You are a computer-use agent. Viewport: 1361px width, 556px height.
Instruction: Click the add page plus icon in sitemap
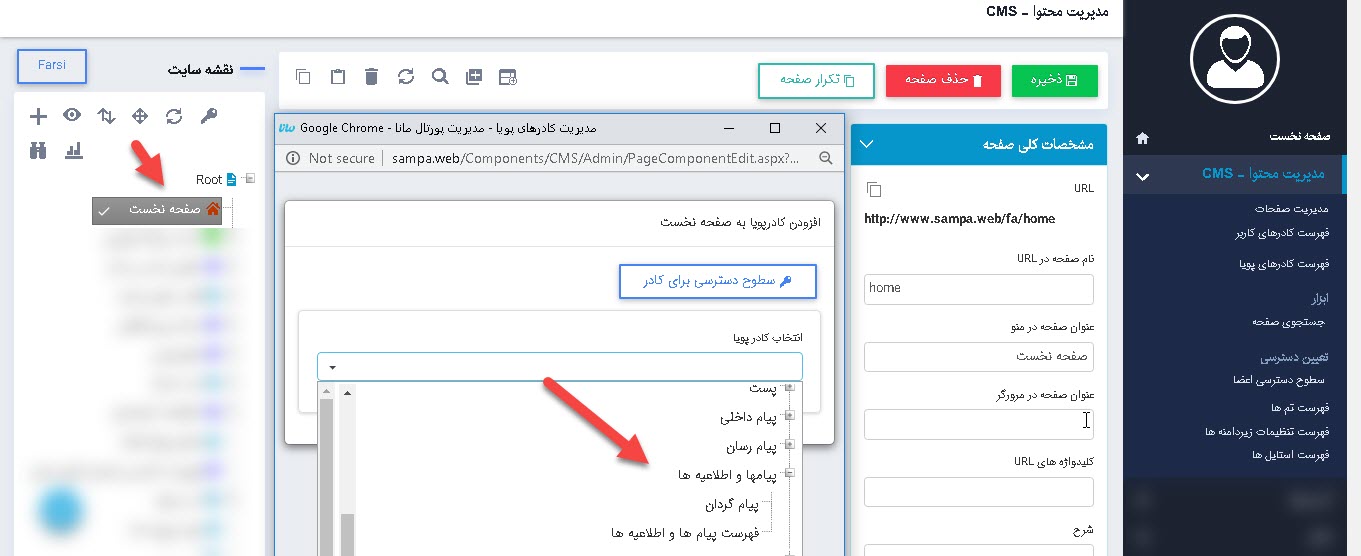[x=38, y=116]
